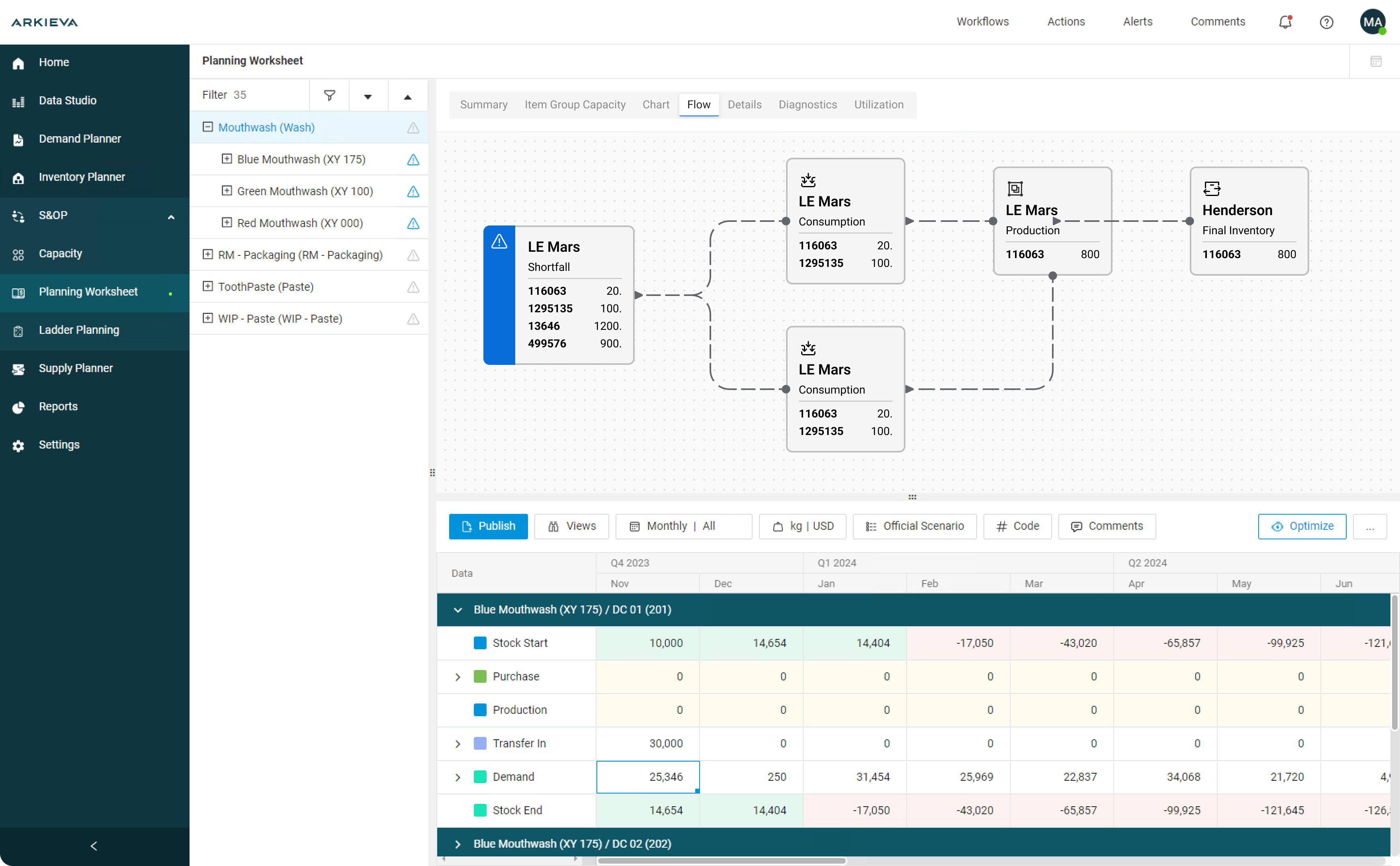The height and width of the screenshot is (866, 1400).
Task: Open the MA user avatar
Action: pyautogui.click(x=1372, y=22)
